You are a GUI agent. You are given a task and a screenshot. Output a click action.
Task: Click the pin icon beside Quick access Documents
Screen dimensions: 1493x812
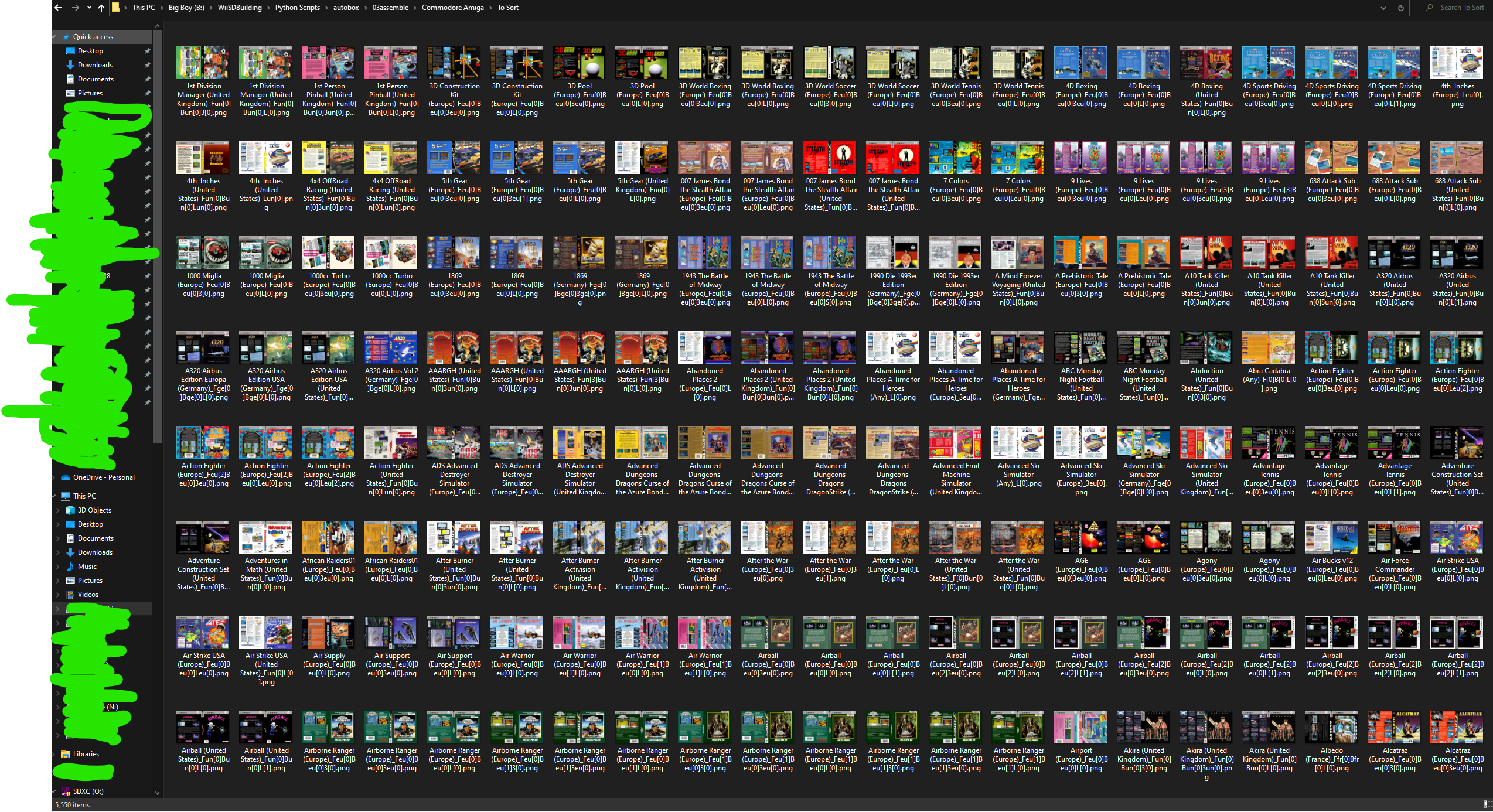[x=147, y=79]
